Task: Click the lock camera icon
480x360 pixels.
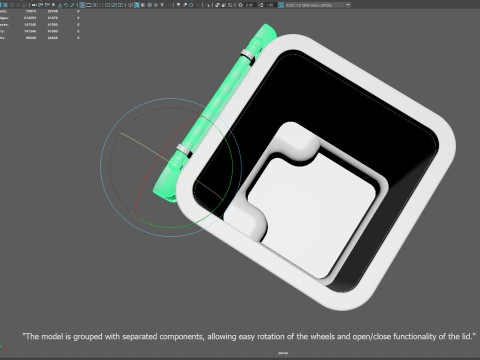Action: pyautogui.click(x=40, y=5)
